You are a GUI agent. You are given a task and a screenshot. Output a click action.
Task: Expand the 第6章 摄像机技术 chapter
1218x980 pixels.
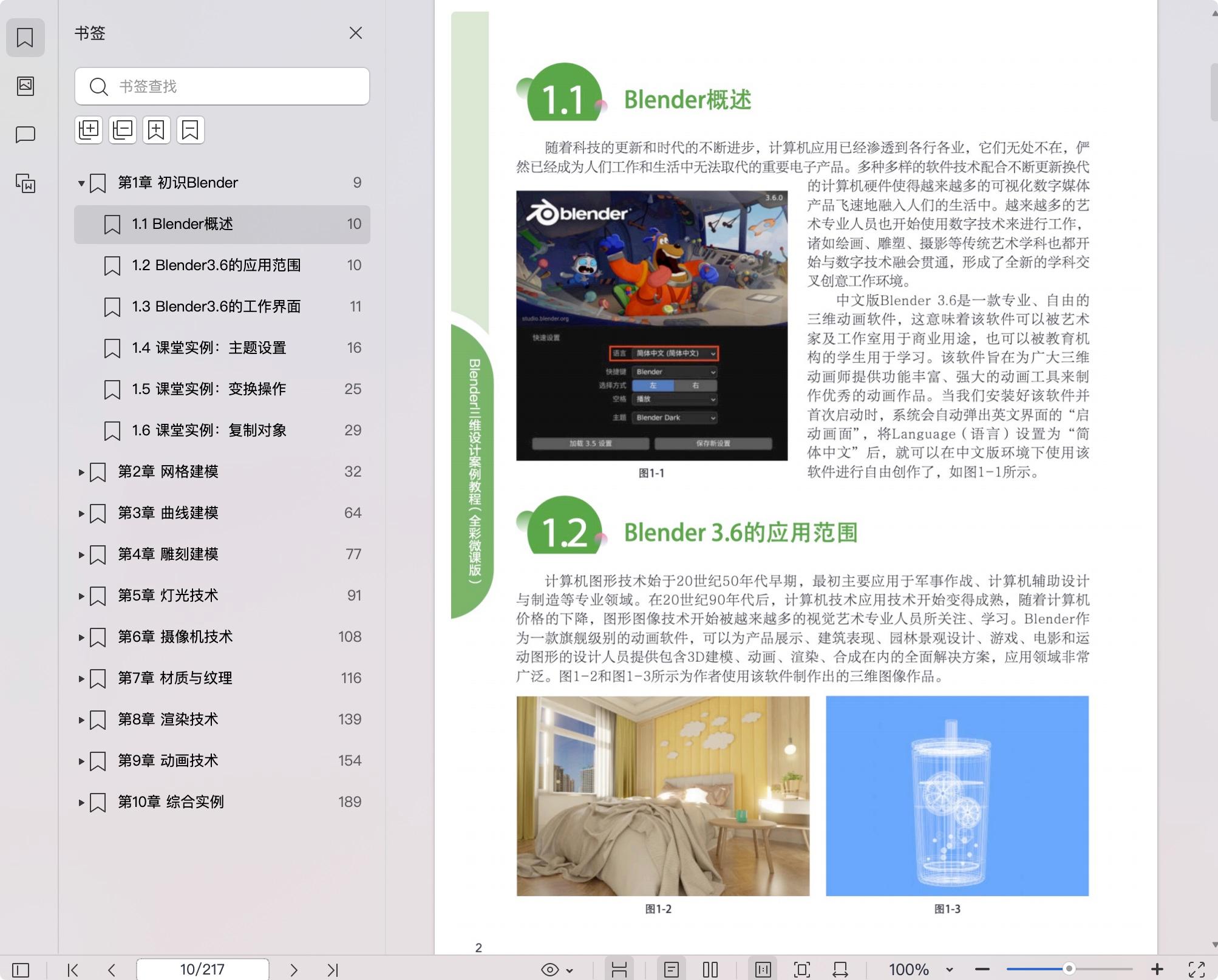[81, 637]
